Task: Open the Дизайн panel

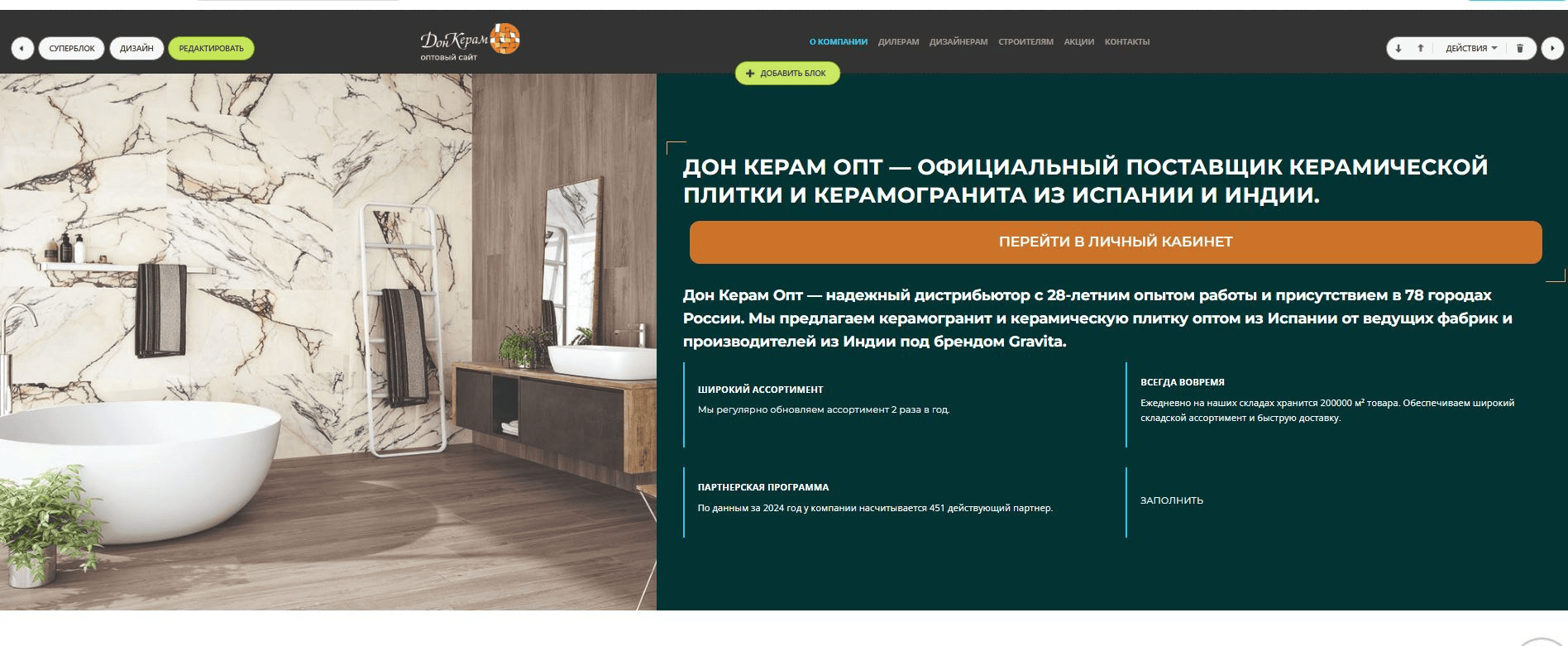Action: 136,48
